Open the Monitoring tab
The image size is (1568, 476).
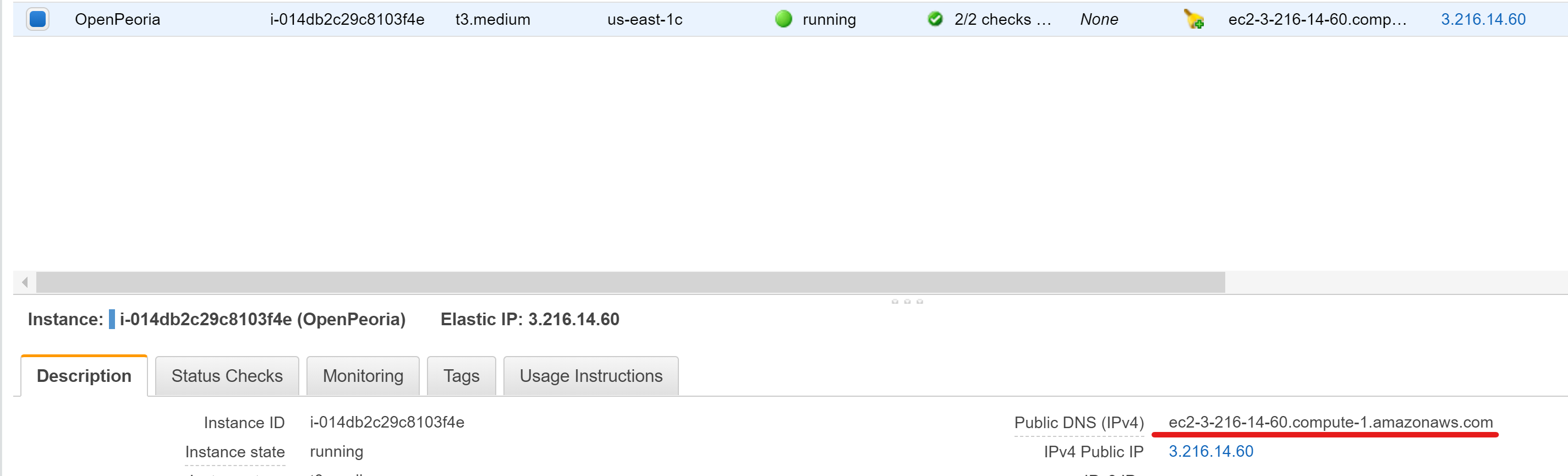(363, 375)
